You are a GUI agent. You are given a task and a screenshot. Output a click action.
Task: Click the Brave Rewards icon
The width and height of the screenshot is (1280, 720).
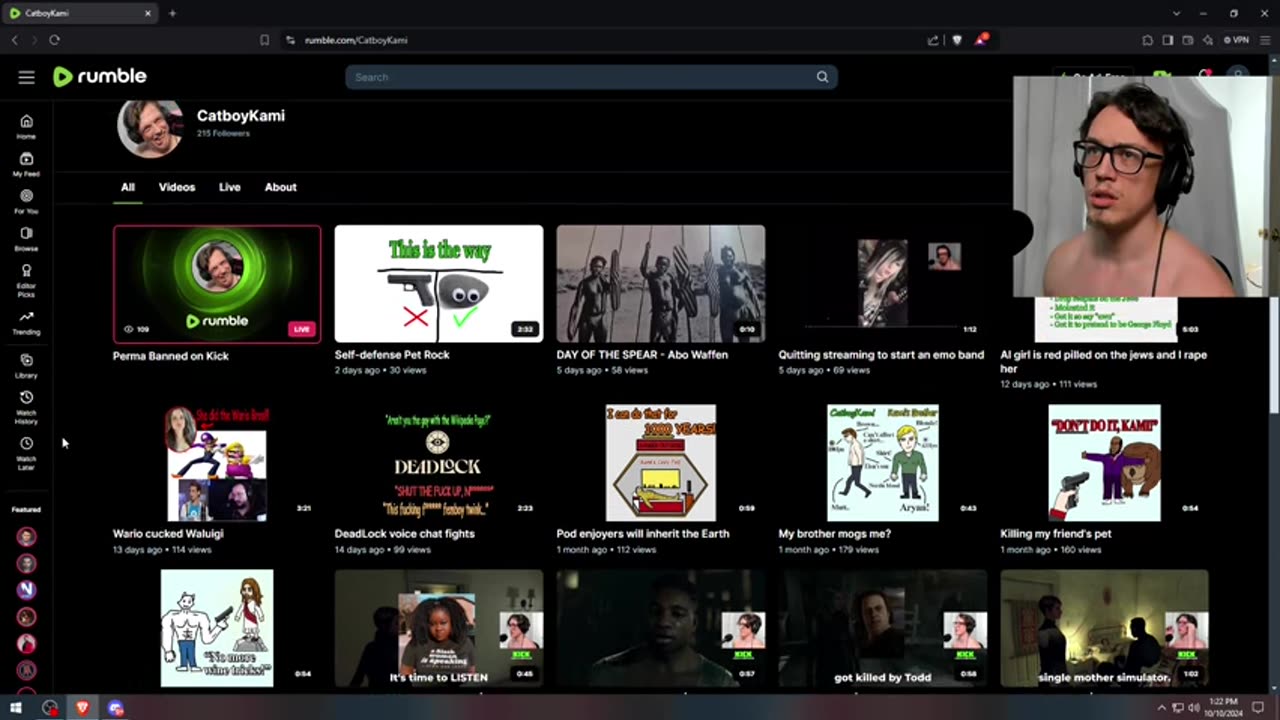tap(982, 40)
